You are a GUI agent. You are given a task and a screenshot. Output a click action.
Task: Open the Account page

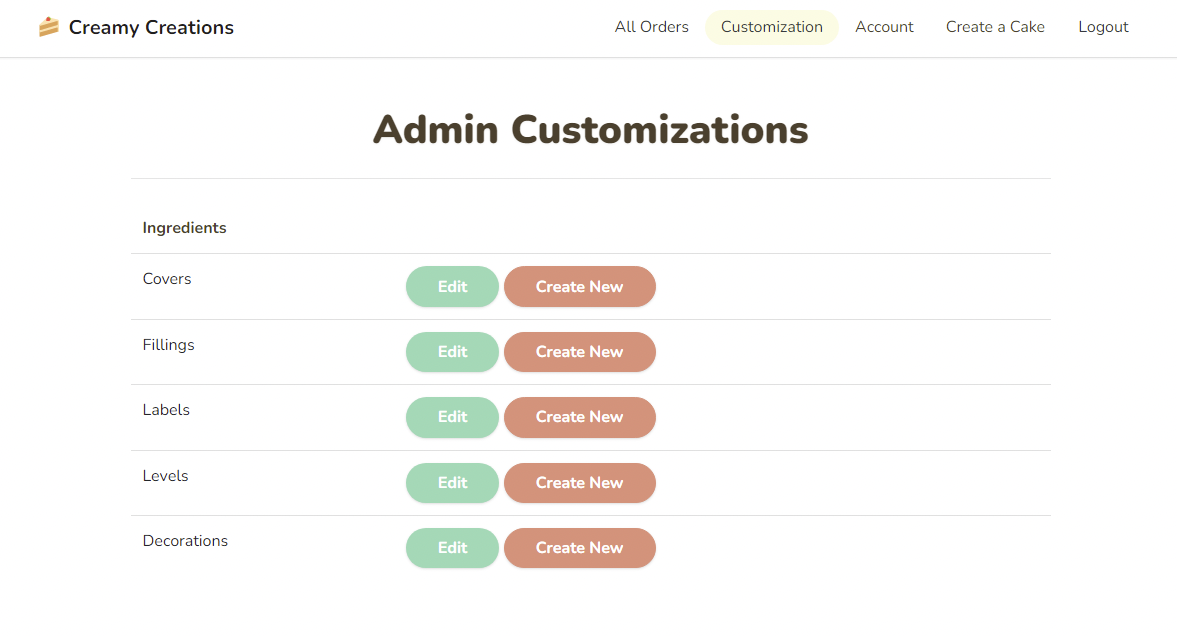(x=884, y=27)
